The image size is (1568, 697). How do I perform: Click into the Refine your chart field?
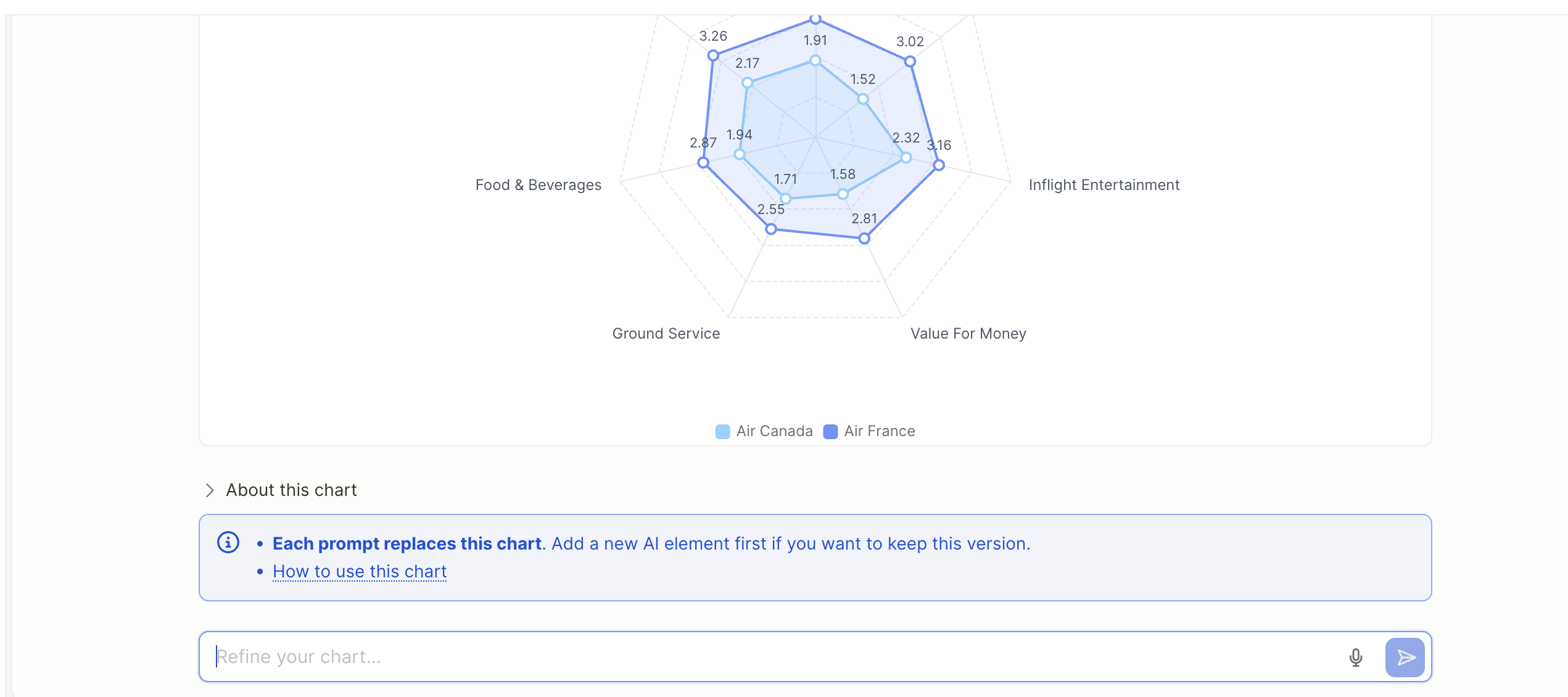pyautogui.click(x=771, y=657)
